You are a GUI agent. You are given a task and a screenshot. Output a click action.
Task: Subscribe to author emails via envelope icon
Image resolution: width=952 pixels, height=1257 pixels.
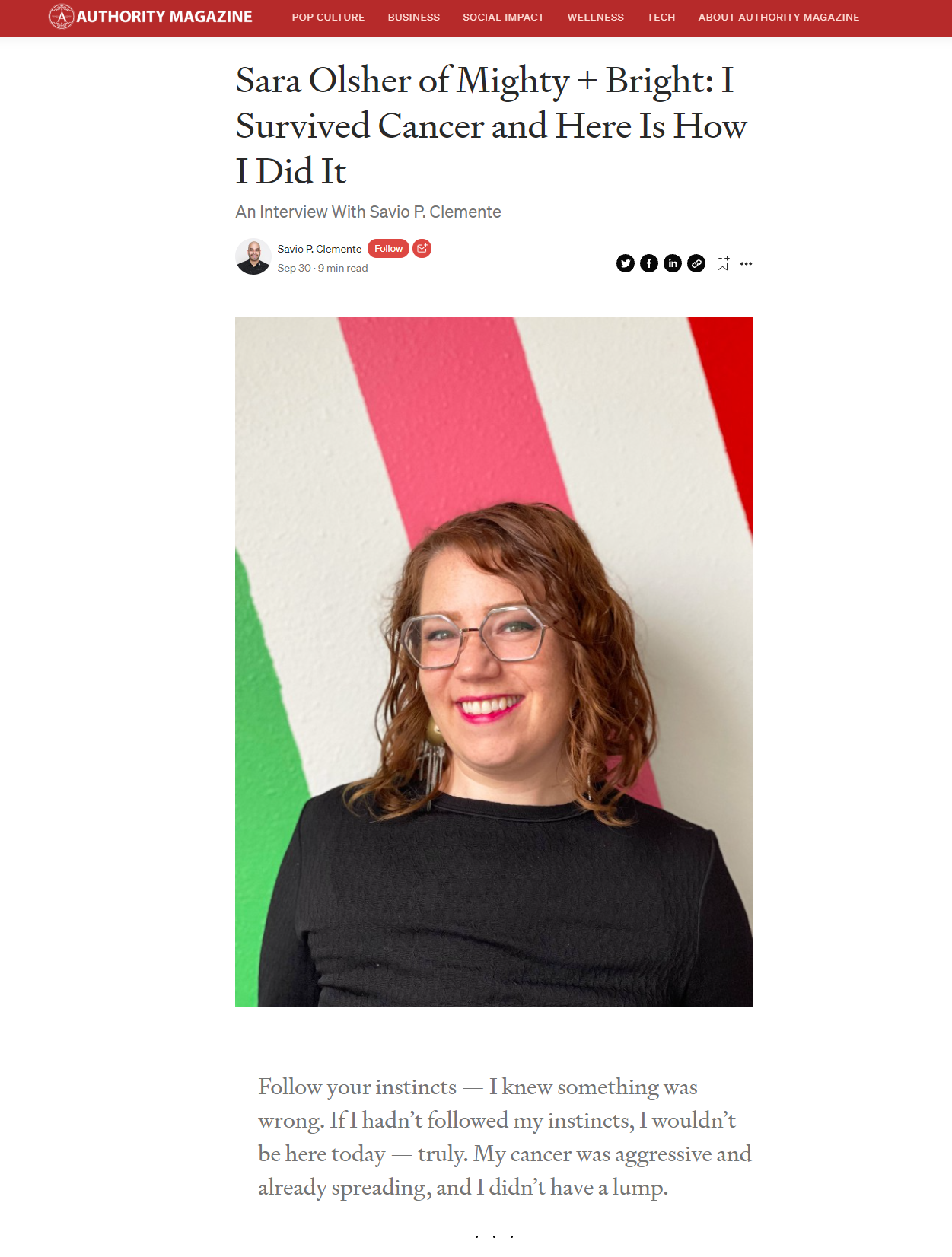point(422,248)
